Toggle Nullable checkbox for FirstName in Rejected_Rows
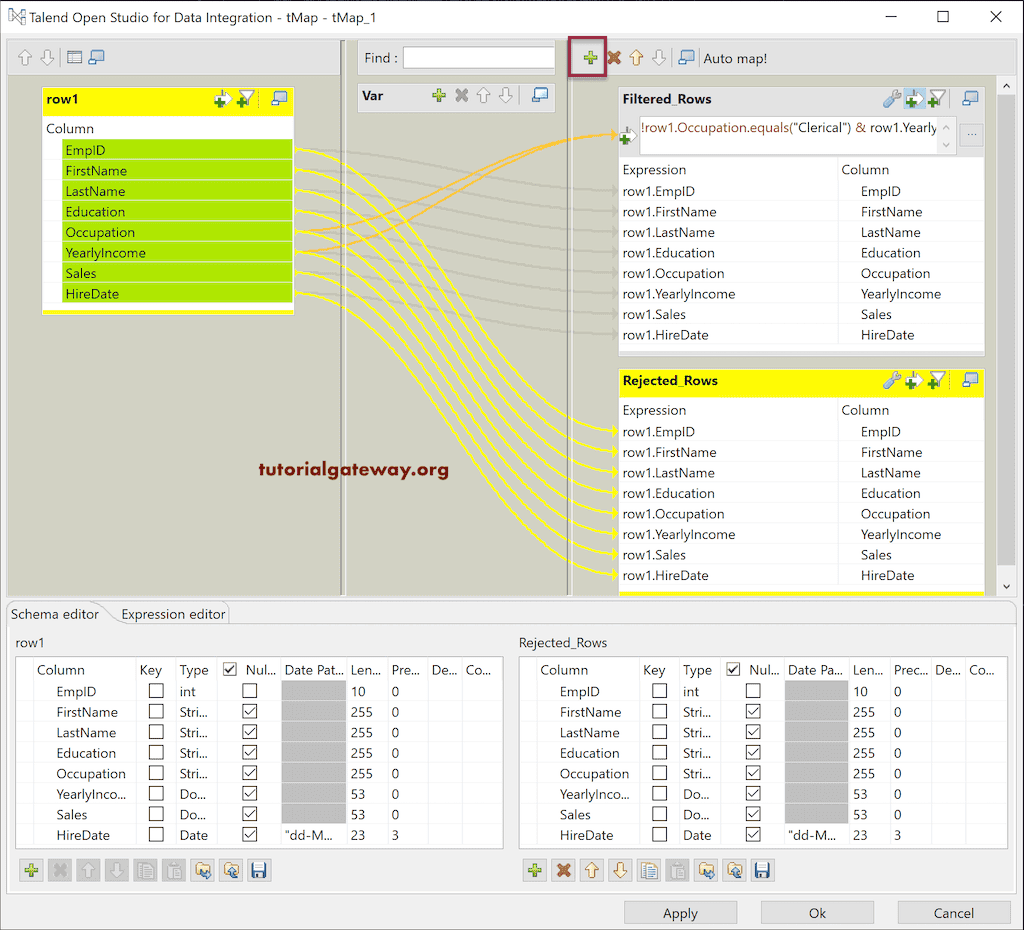 coord(753,712)
